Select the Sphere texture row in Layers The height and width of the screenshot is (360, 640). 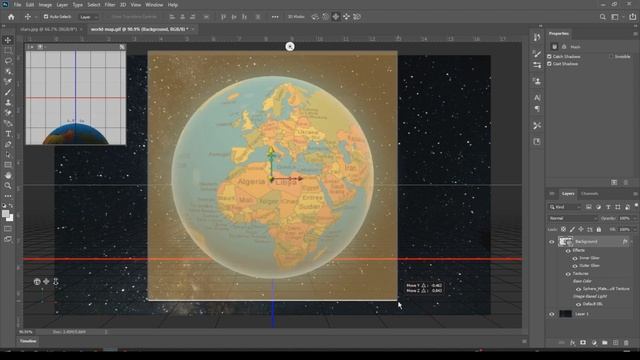tap(606, 289)
